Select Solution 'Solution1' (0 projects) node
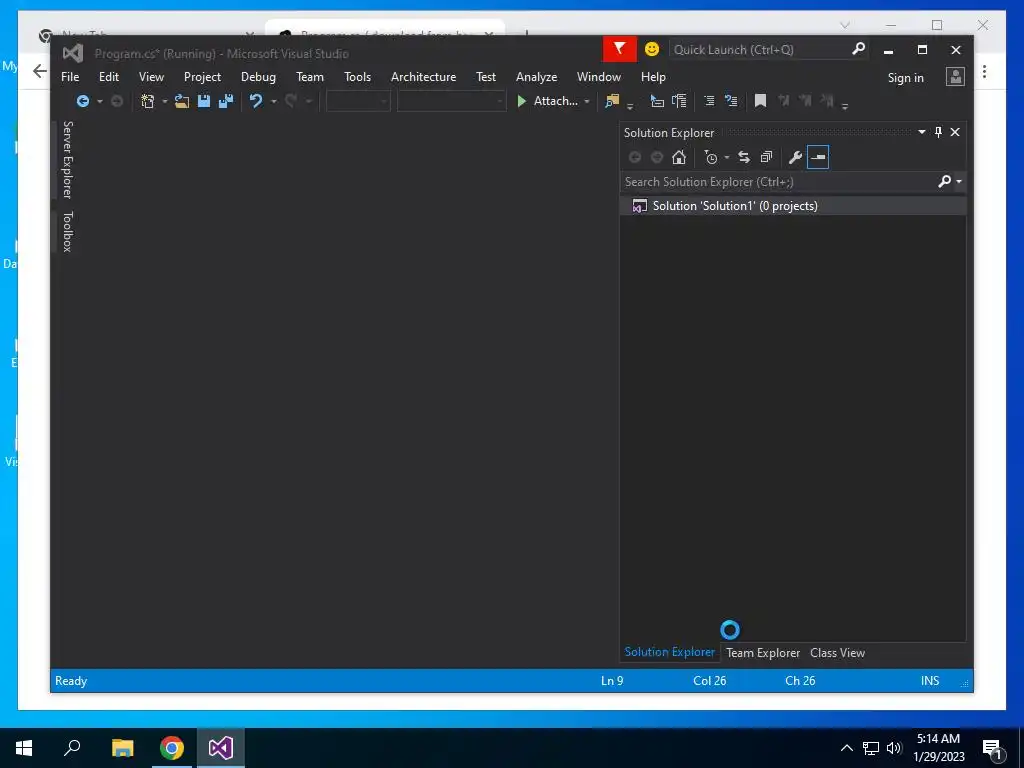The height and width of the screenshot is (768, 1024). (793, 206)
